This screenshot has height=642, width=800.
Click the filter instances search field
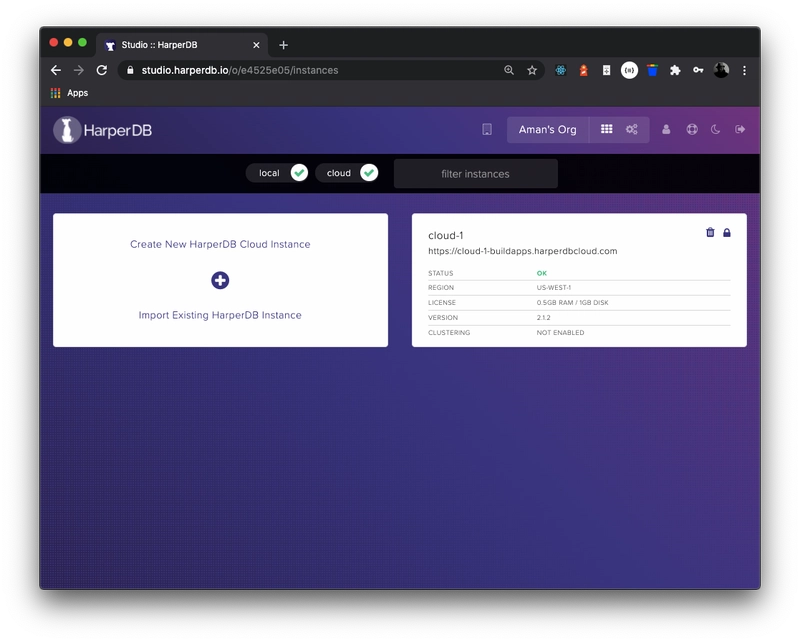tap(476, 174)
